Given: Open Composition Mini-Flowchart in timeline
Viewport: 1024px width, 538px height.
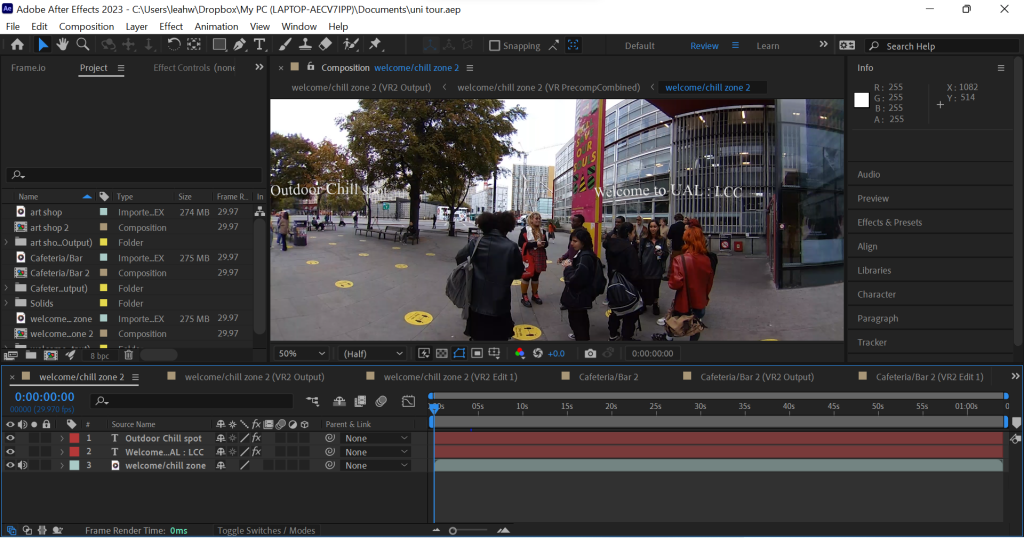Looking at the screenshot, I should click(x=312, y=401).
